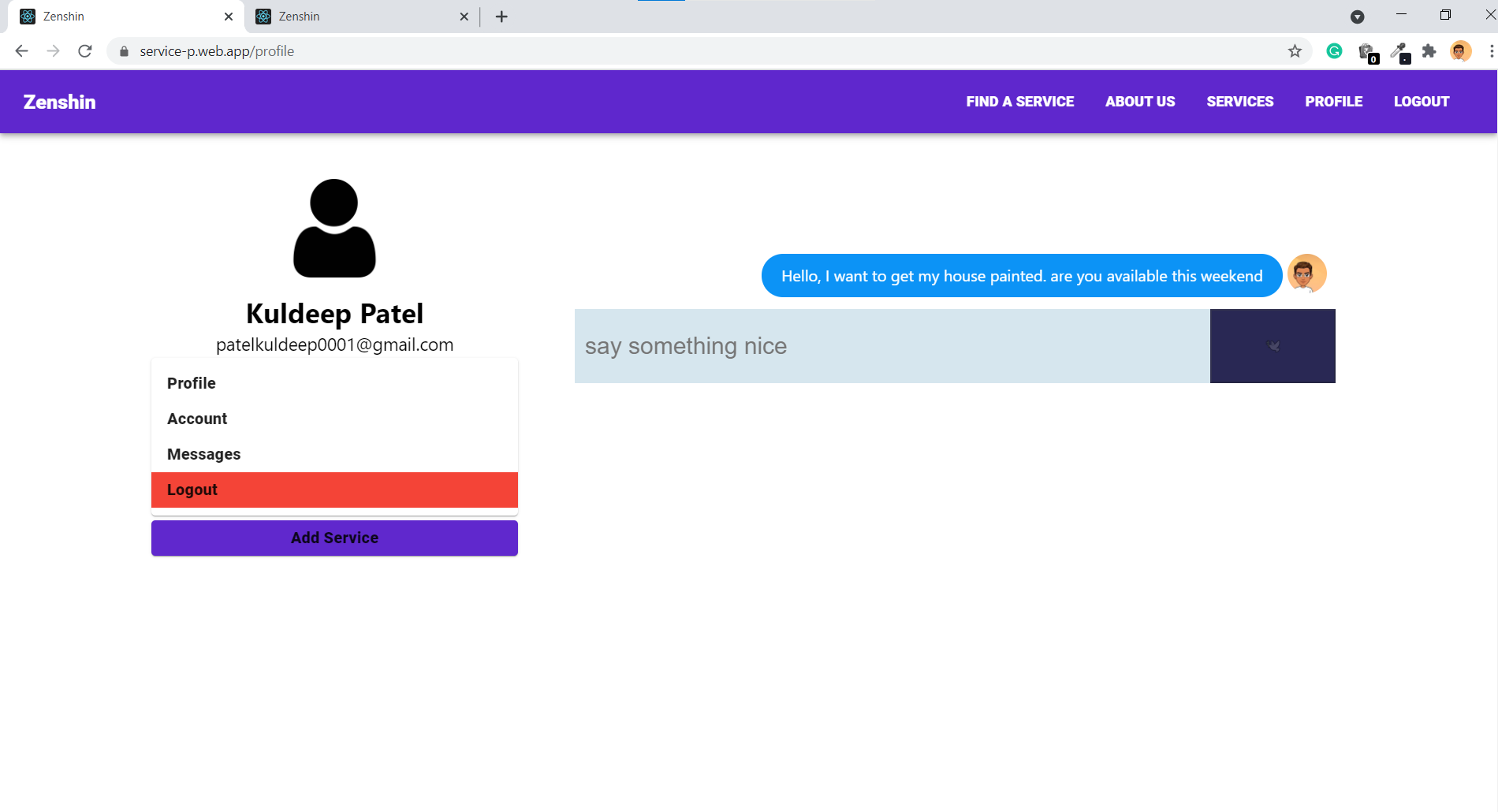Click the sender avatar next to the message
The image size is (1498, 812).
[x=1306, y=274]
